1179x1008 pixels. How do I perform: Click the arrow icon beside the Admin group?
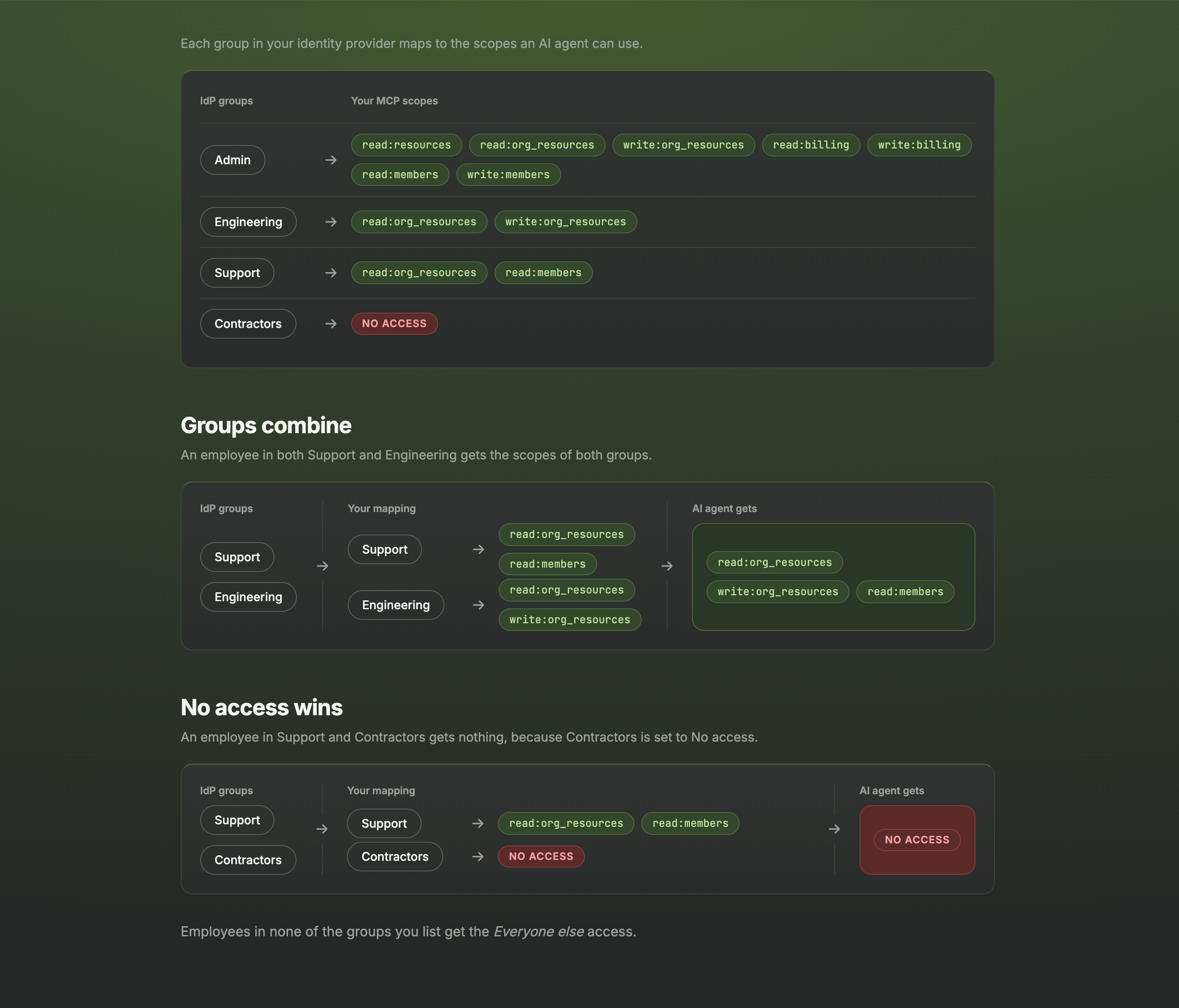coord(331,160)
